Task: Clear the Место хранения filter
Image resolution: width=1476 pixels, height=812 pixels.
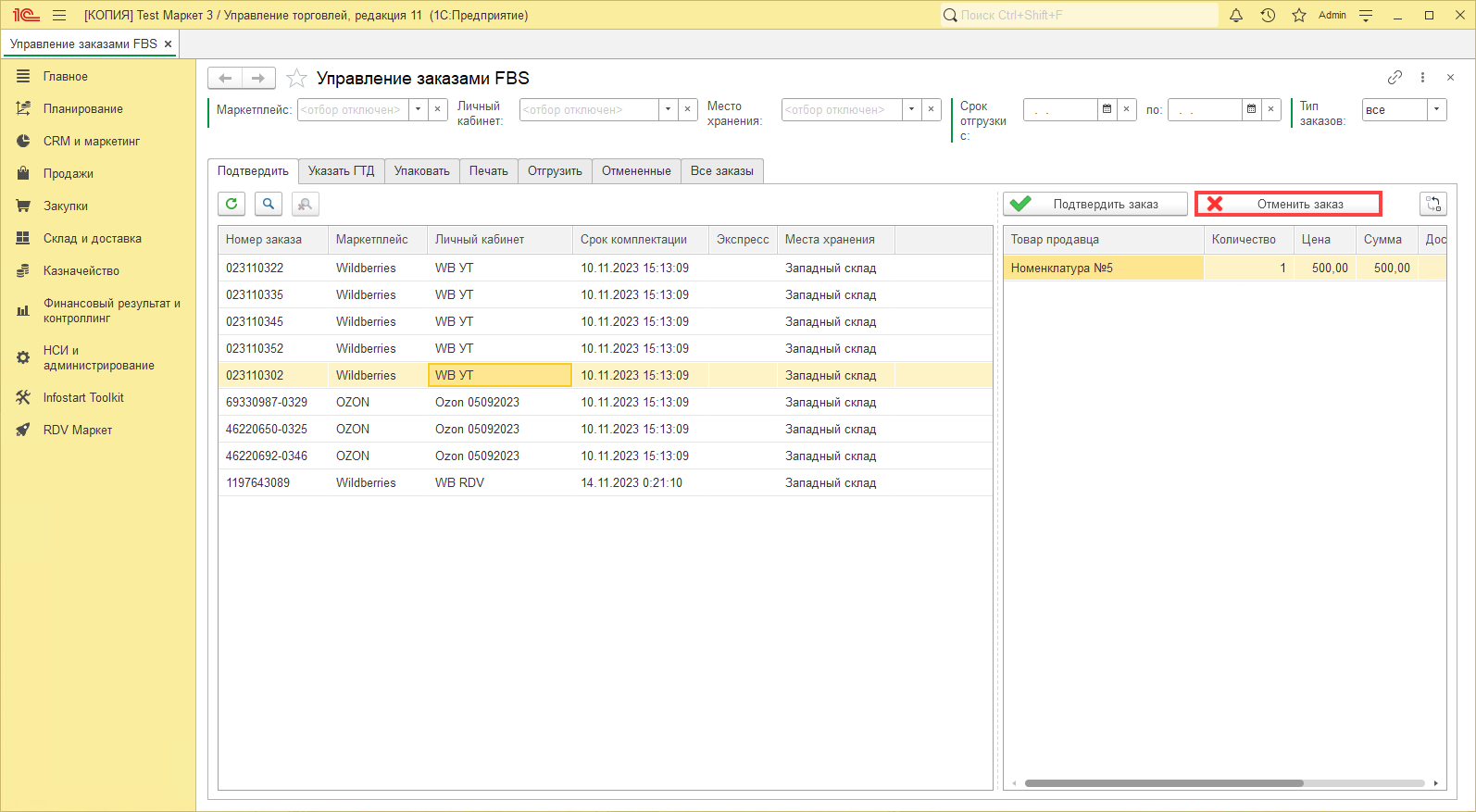Action: 932,109
